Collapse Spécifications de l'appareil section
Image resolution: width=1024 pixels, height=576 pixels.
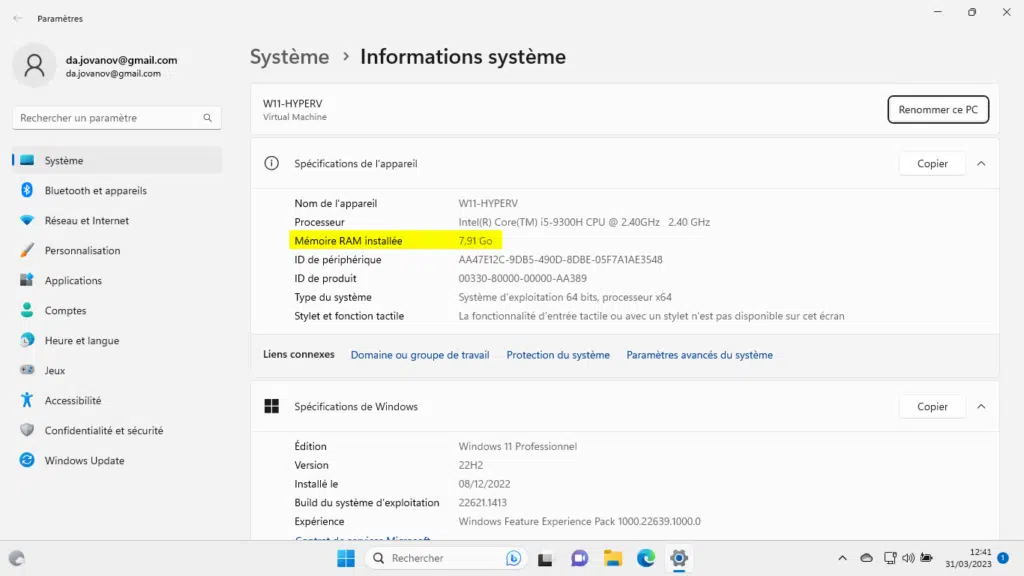click(x=981, y=164)
